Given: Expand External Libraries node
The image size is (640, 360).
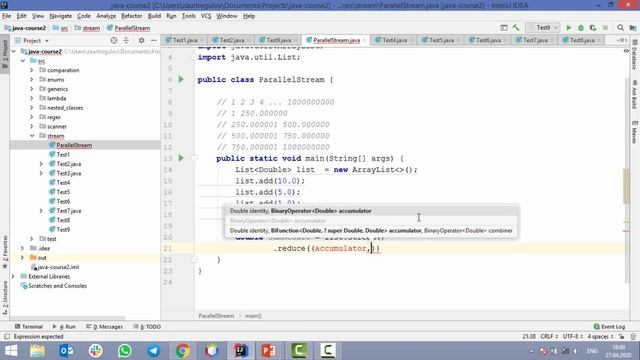Looking at the screenshot, I should 13,277.
